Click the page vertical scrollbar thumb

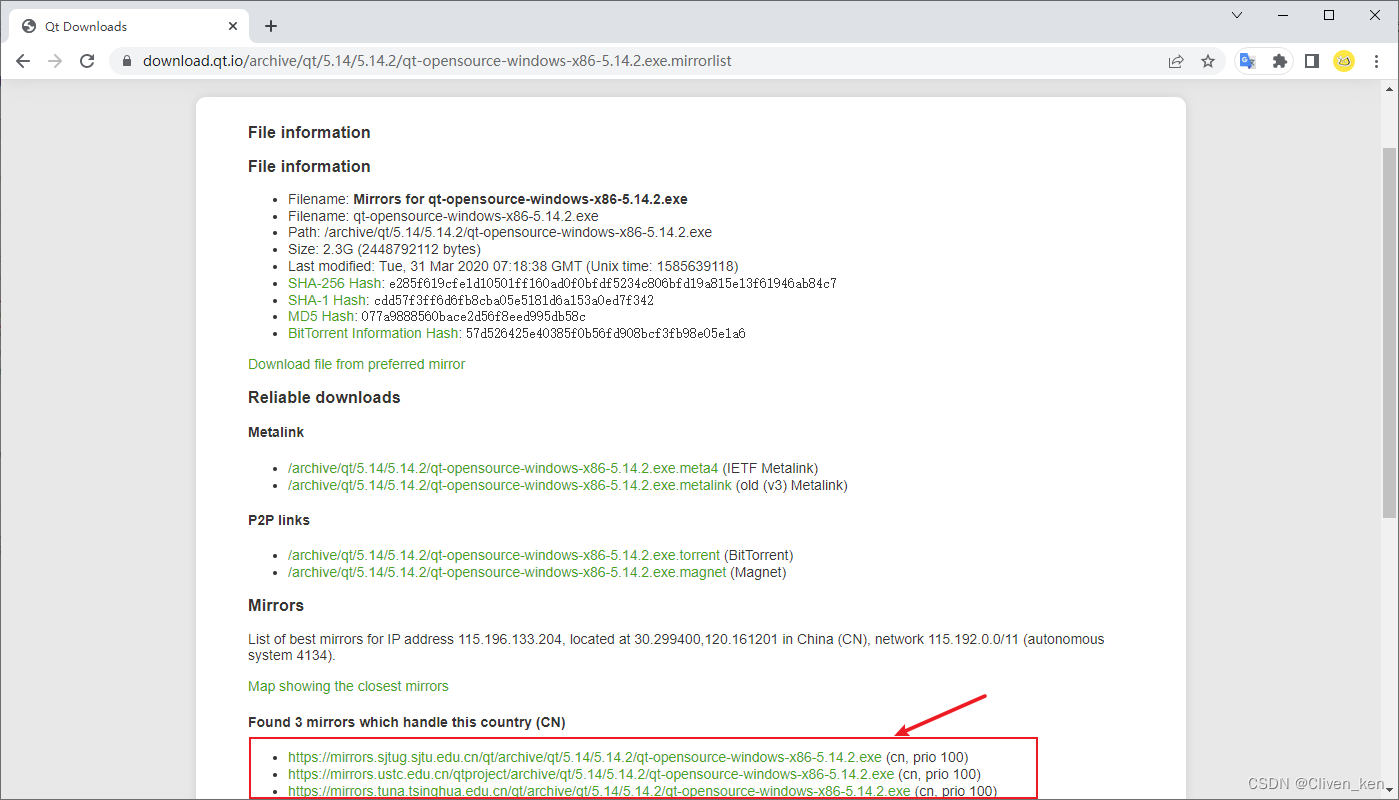pos(1390,333)
